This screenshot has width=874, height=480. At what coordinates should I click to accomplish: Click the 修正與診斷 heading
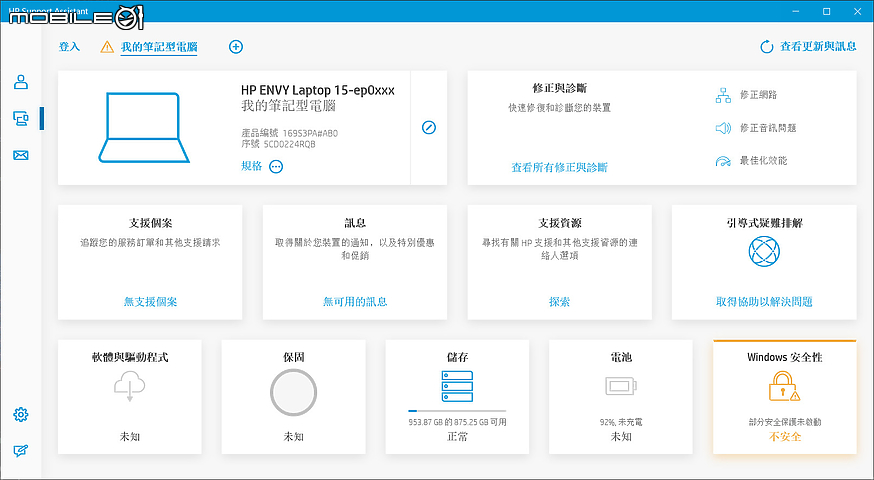559,88
